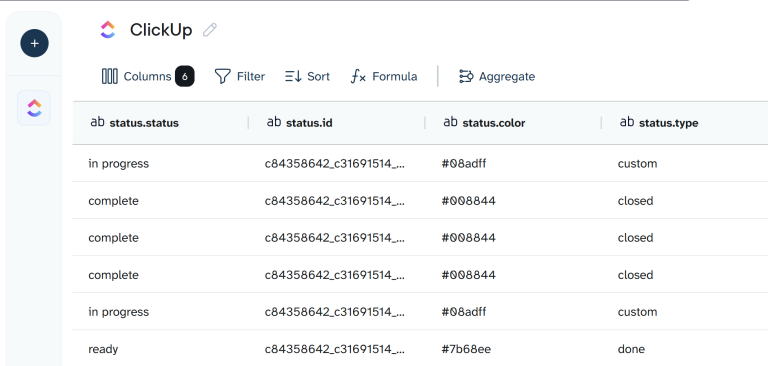Click the status.color column header
This screenshot has height=366, width=768.
(x=513, y=122)
